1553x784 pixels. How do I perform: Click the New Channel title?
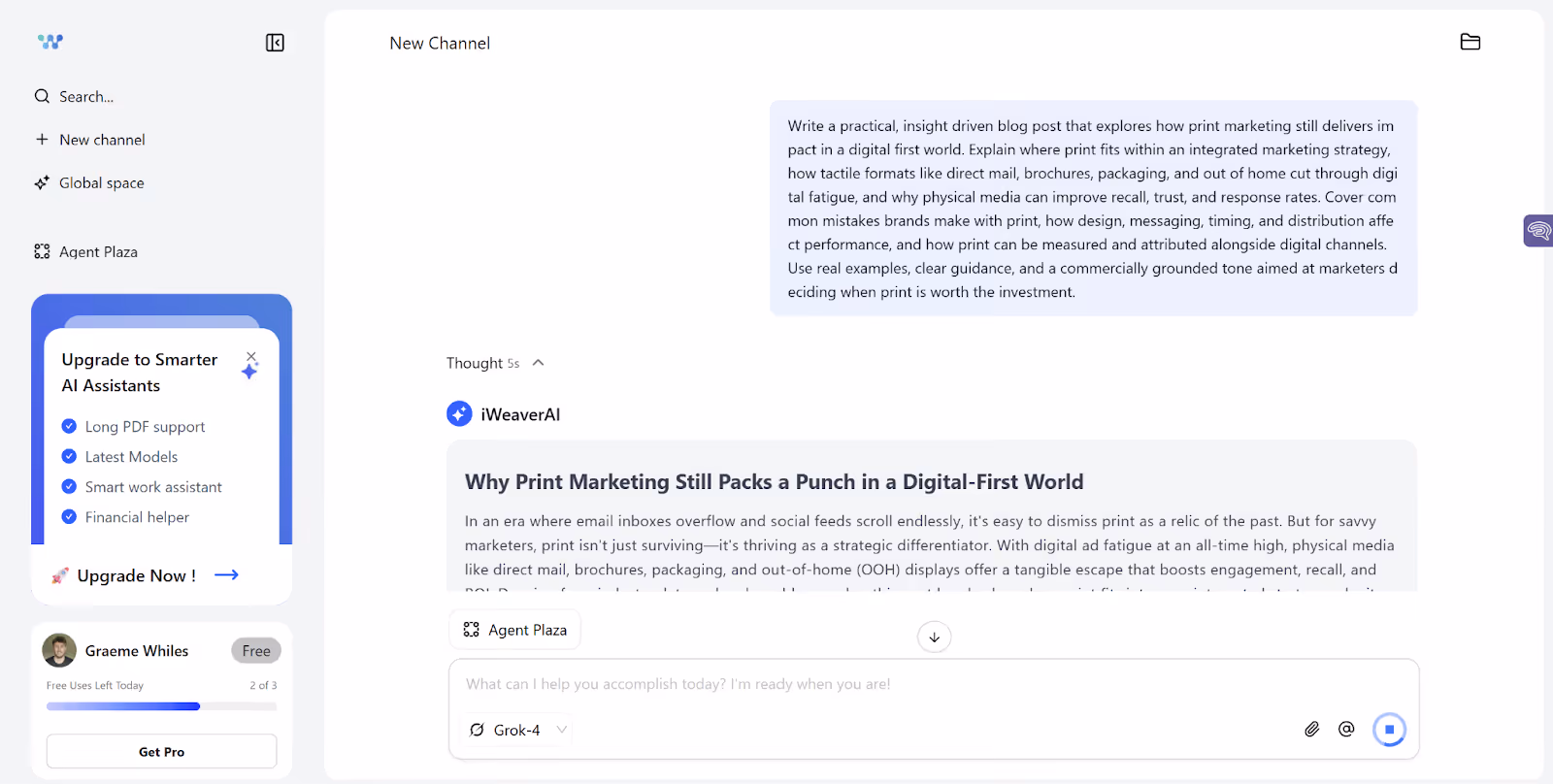point(440,43)
